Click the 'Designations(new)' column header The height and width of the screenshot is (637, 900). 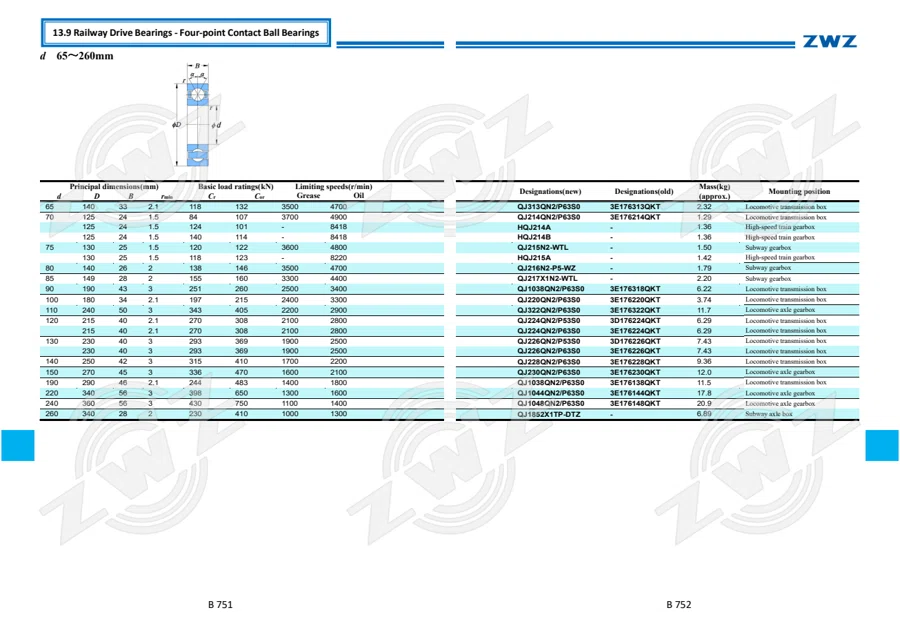click(x=550, y=192)
